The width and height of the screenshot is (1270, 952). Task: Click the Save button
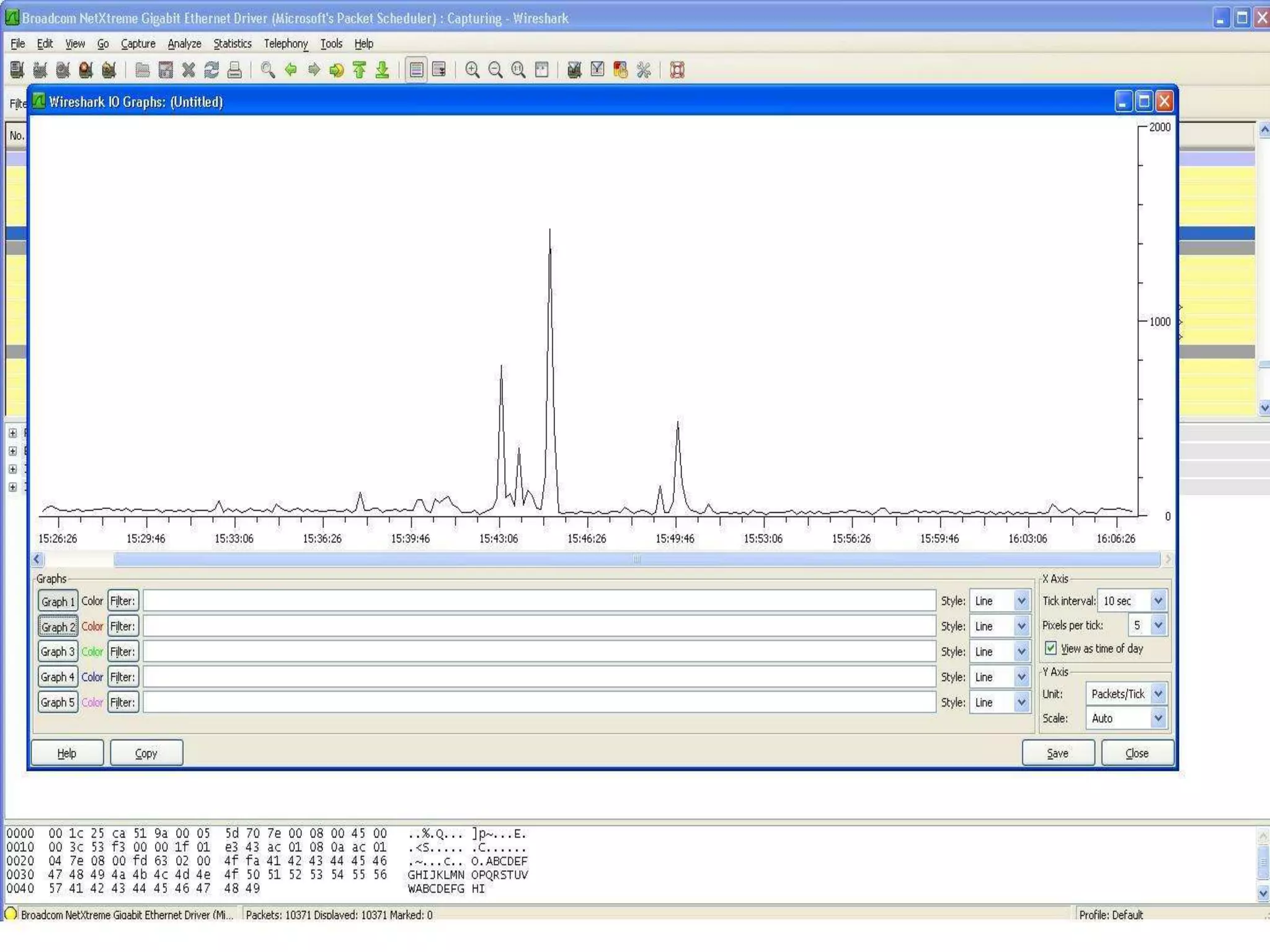click(1057, 753)
